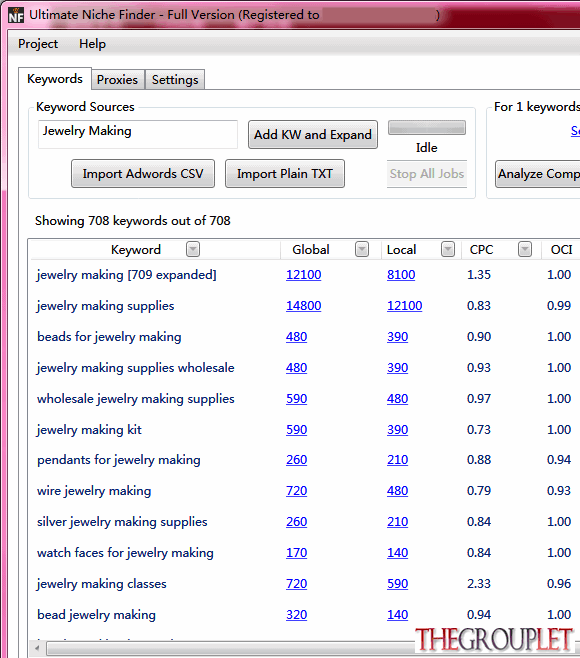Open local 390 link for jewelry making kit
The image size is (580, 658).
[x=397, y=430]
